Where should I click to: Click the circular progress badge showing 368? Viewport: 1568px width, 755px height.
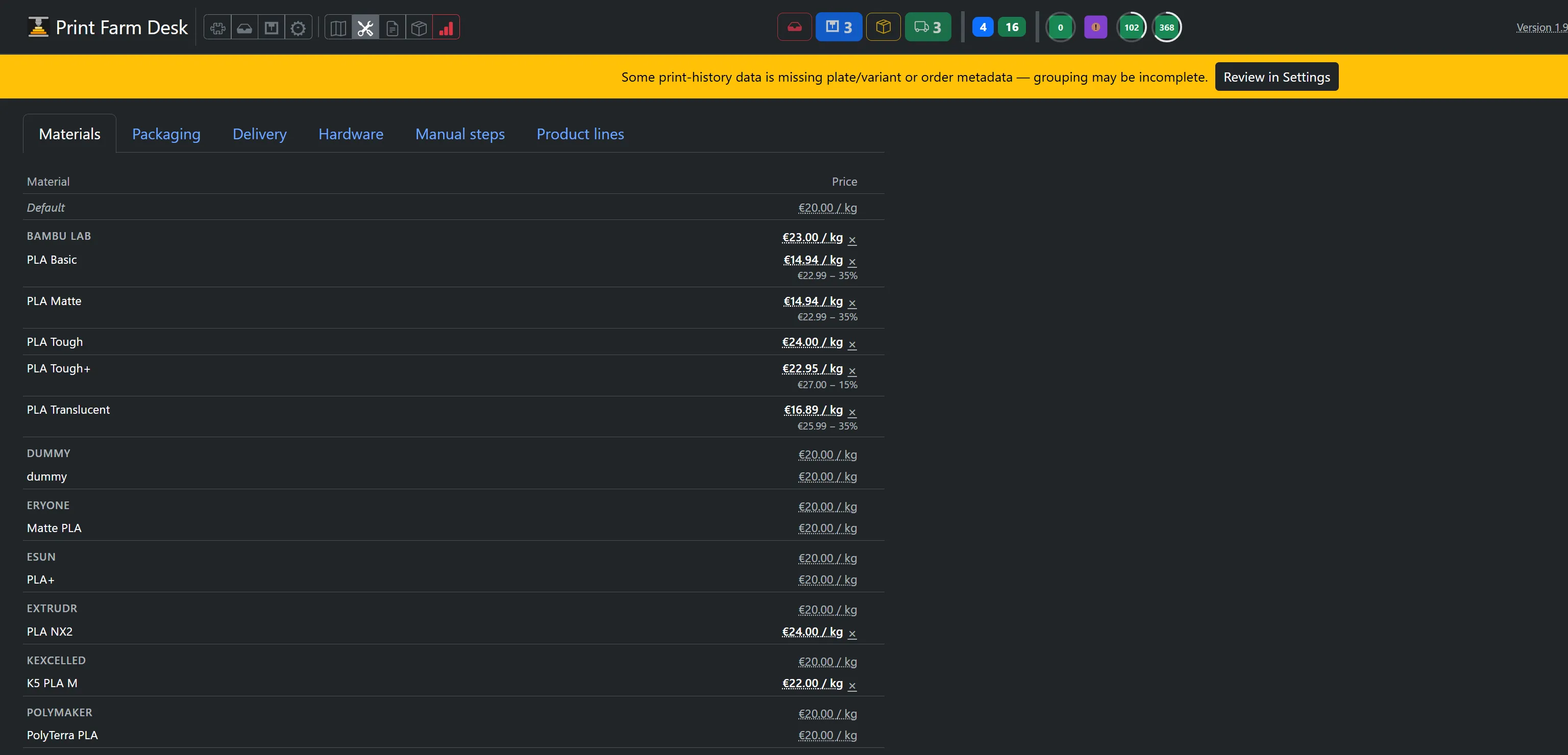coord(1166,27)
